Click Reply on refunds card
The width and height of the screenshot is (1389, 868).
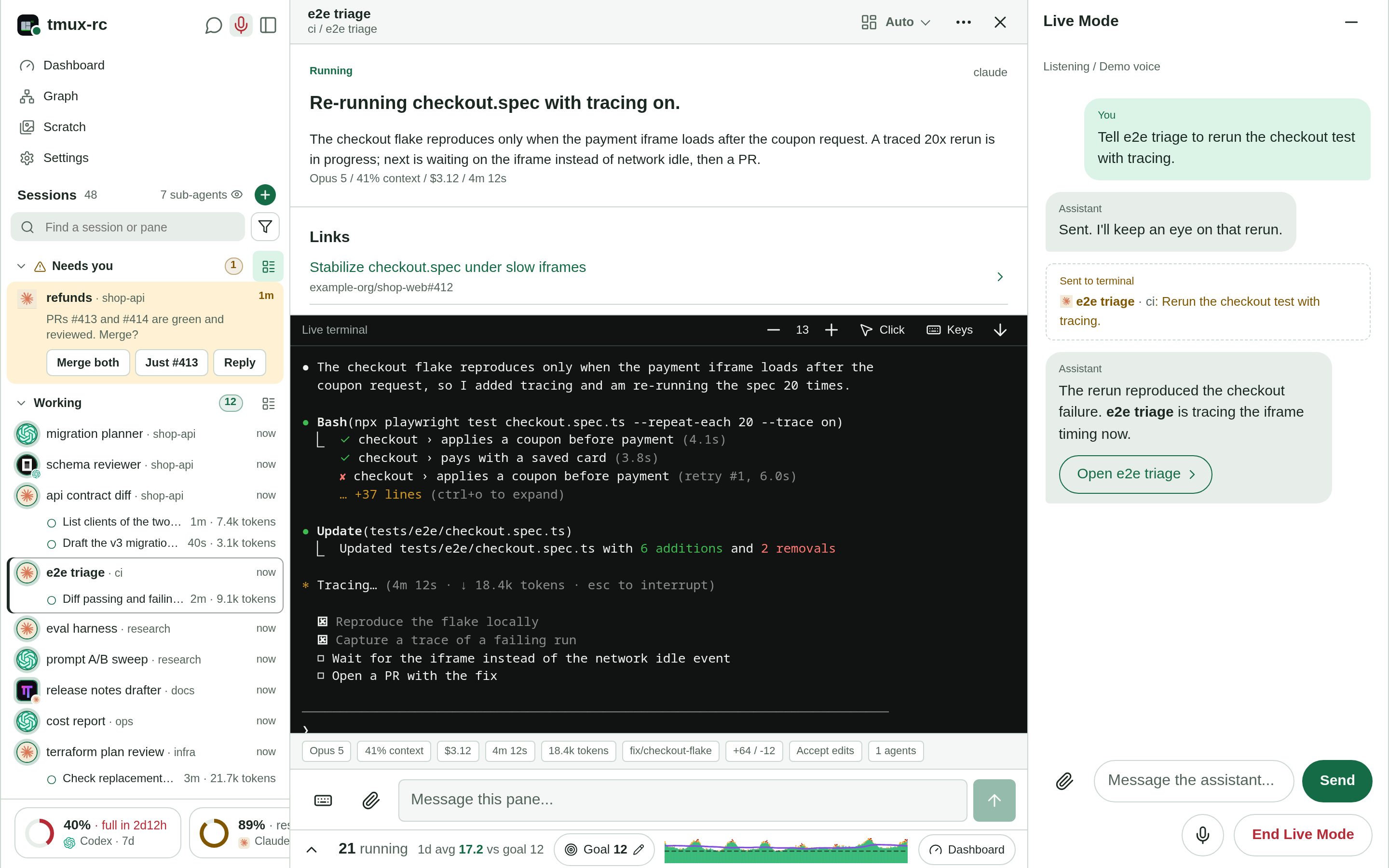click(239, 362)
